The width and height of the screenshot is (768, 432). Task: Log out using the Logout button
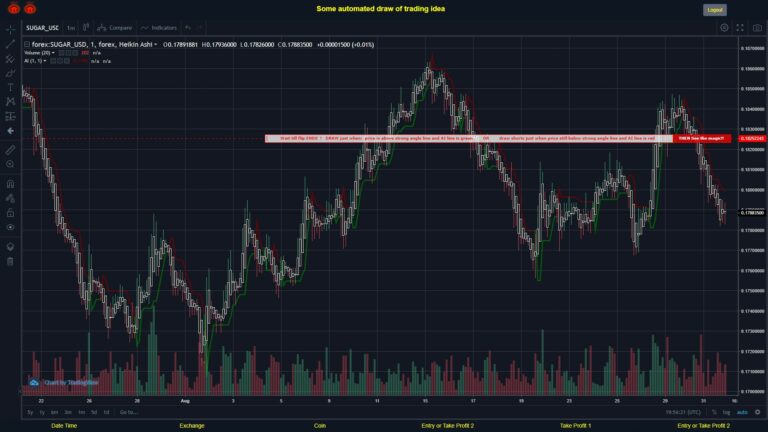point(715,10)
